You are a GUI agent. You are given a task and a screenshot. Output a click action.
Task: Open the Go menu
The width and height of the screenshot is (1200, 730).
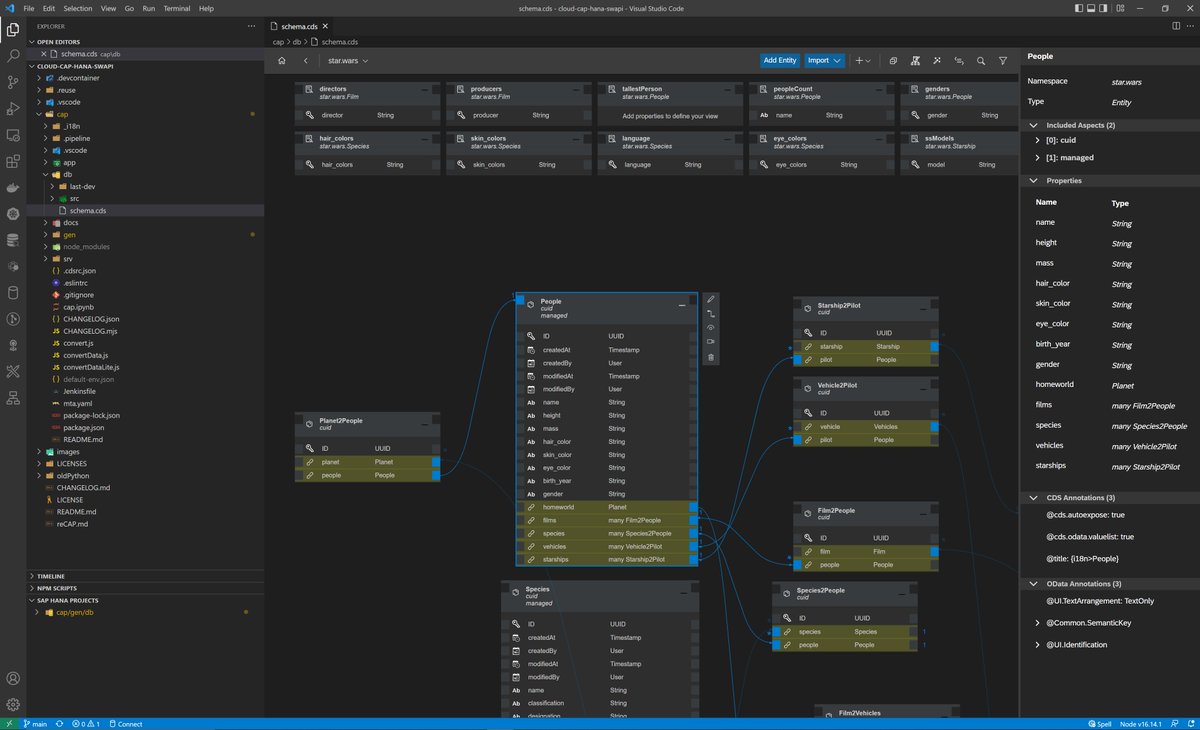(130, 8)
